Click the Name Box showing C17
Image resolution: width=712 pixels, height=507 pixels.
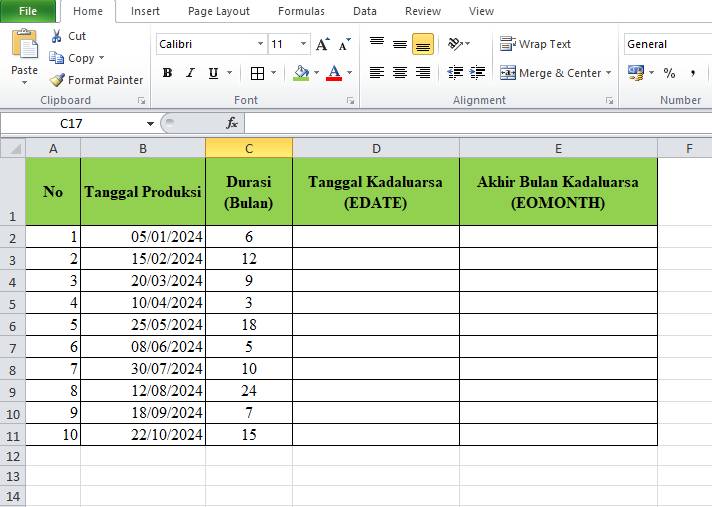72,123
